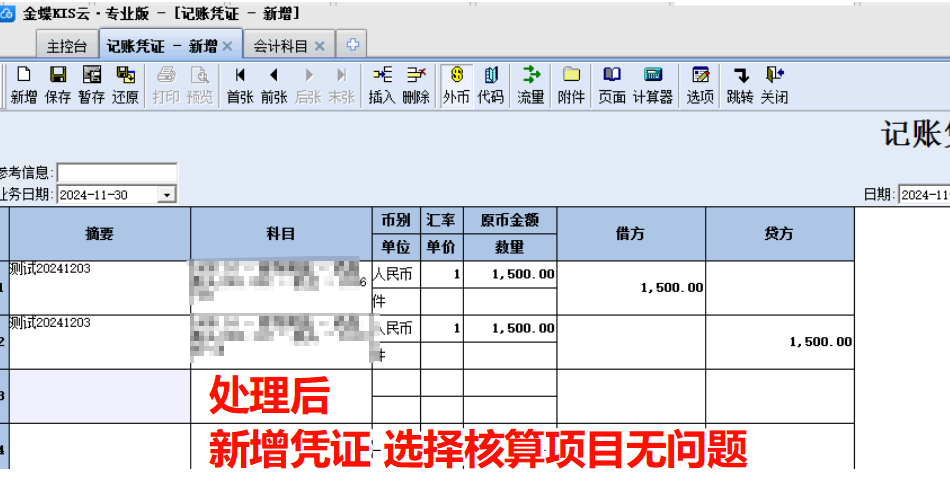Open 预览 print preview icon
This screenshot has width=950, height=482.
pos(200,85)
